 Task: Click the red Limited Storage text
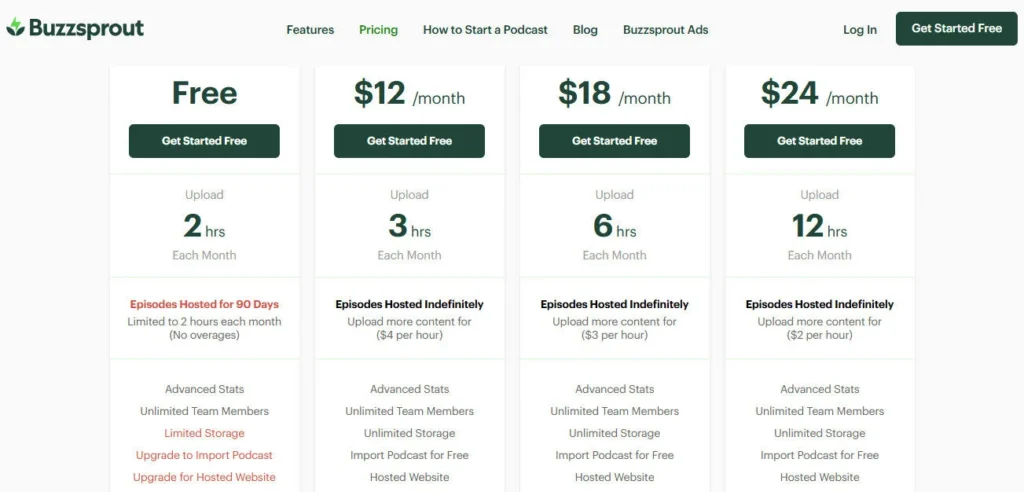pos(204,433)
